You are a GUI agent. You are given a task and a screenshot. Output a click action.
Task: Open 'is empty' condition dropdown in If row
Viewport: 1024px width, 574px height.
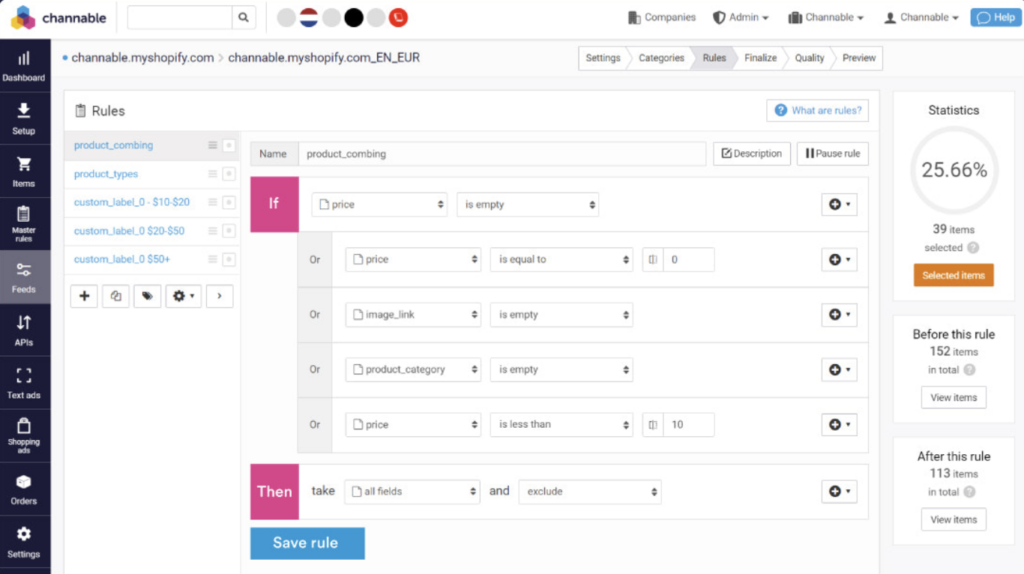pos(528,204)
